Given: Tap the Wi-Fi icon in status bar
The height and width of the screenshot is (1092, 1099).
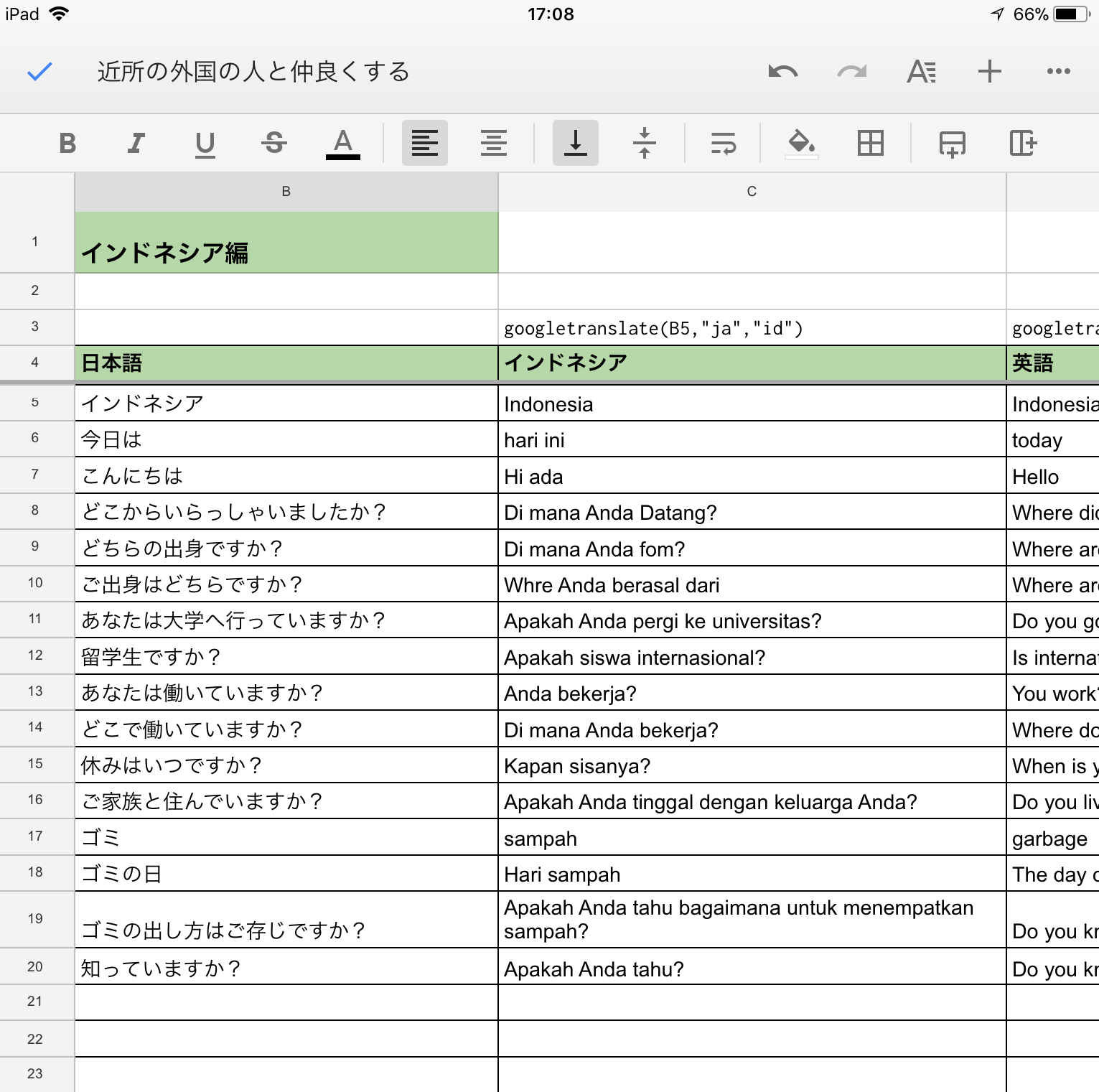Looking at the screenshot, I should [59, 14].
